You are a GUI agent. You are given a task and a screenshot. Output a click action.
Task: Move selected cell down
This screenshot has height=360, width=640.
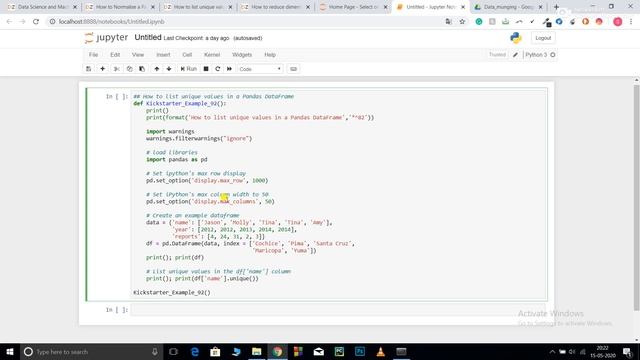click(169, 69)
